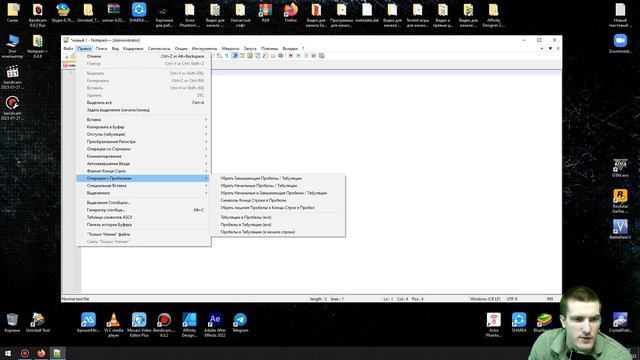640x360 pixels.
Task: Open Notepad++ desktop shortcut
Action: [38, 46]
